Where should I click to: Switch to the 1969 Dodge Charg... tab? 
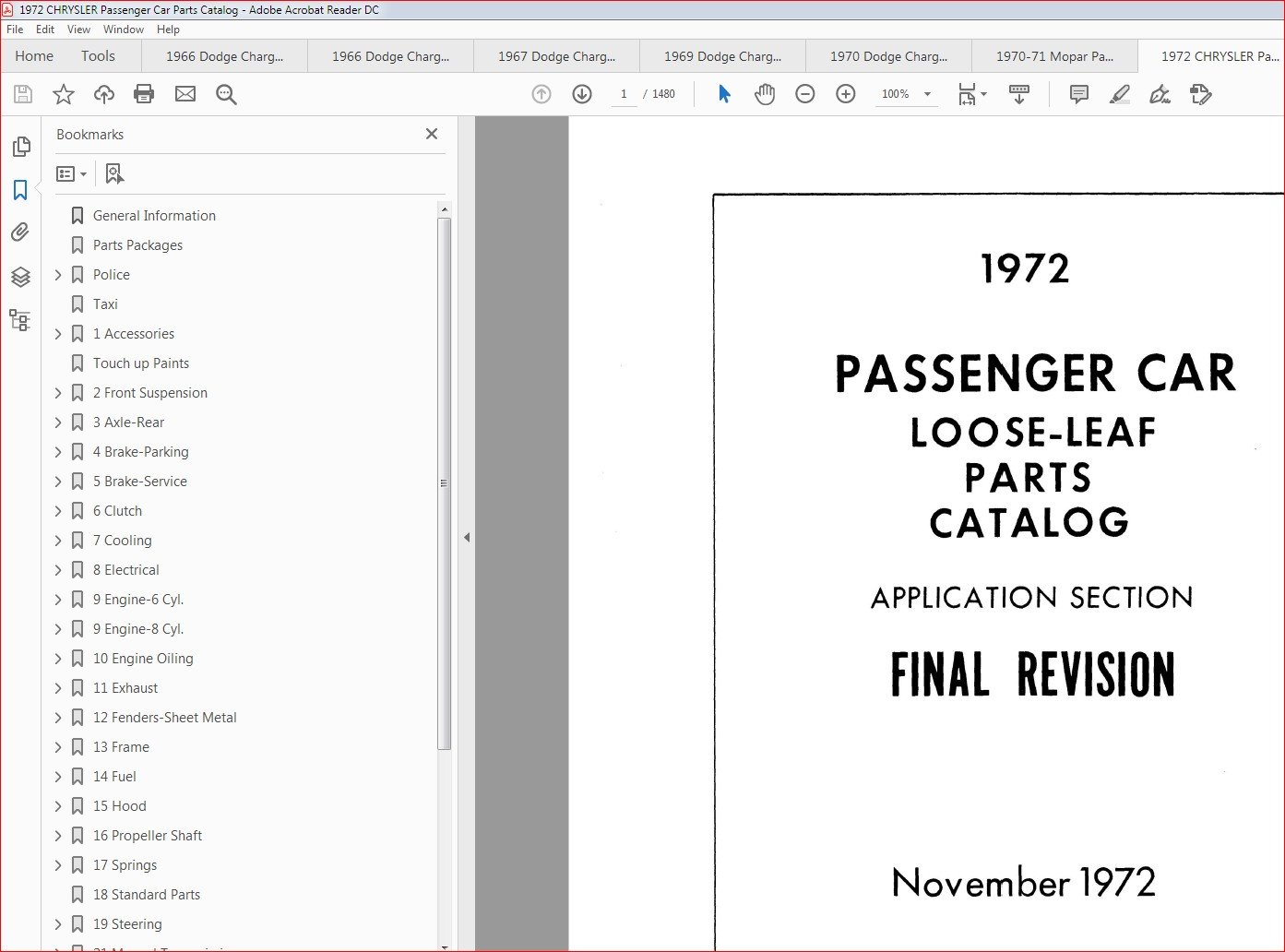click(722, 56)
